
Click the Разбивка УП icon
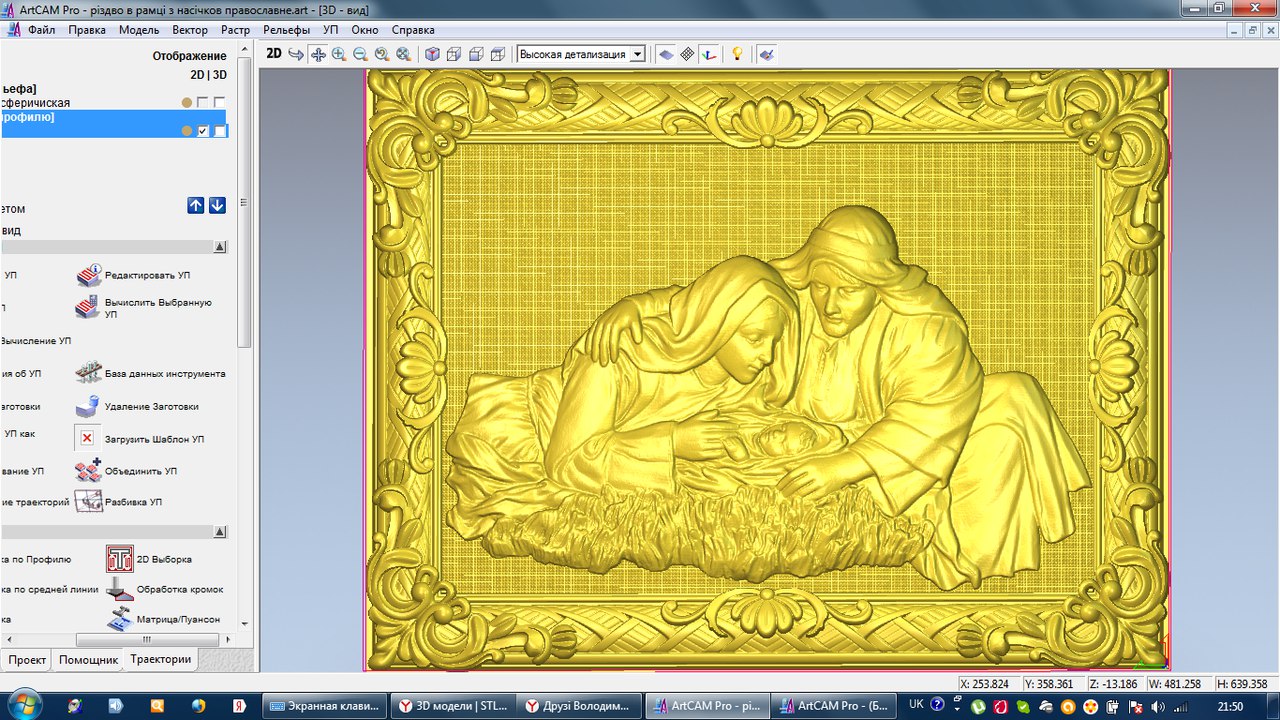(89, 501)
